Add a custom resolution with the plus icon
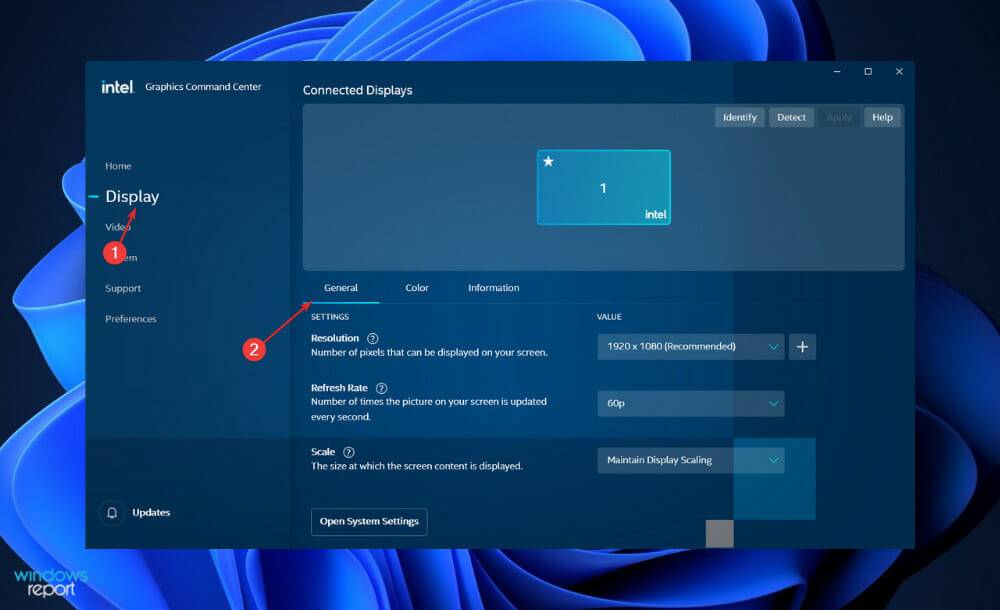The width and height of the screenshot is (1000, 610). pos(802,346)
